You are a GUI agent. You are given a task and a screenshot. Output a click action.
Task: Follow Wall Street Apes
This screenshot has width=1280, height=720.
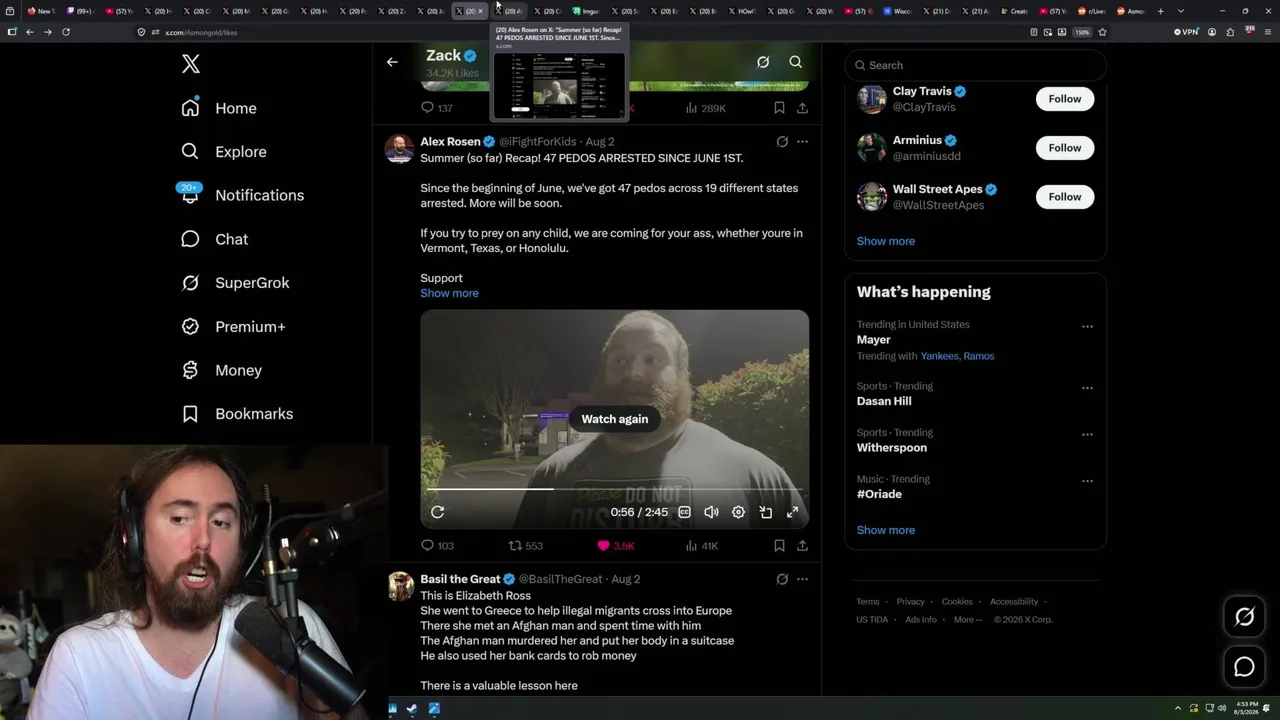click(1065, 197)
